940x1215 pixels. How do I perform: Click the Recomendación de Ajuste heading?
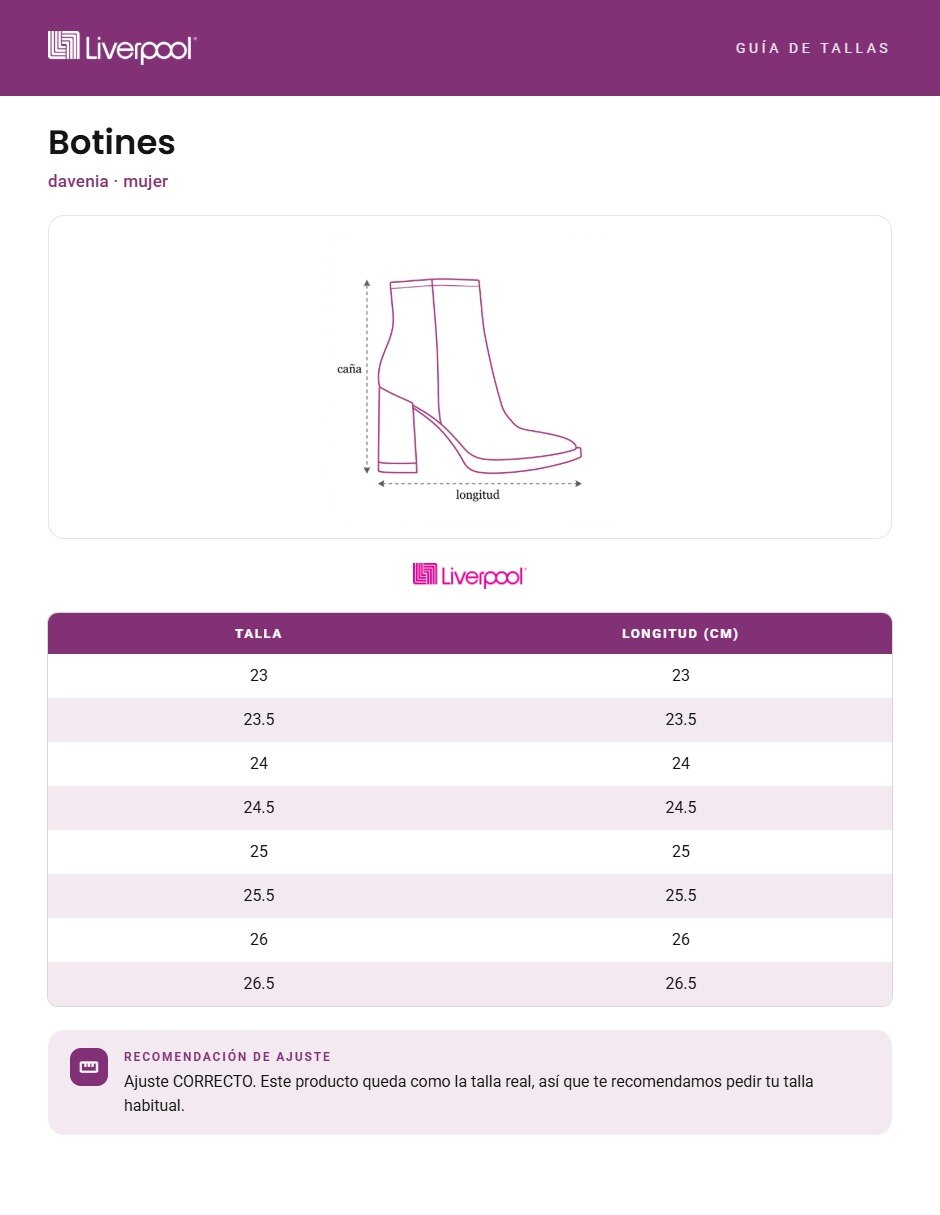pos(227,1057)
